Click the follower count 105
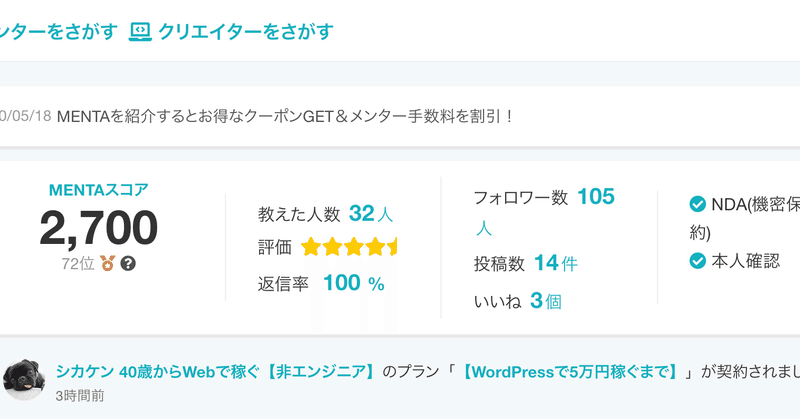Image resolution: width=800 pixels, height=419 pixels. (596, 196)
